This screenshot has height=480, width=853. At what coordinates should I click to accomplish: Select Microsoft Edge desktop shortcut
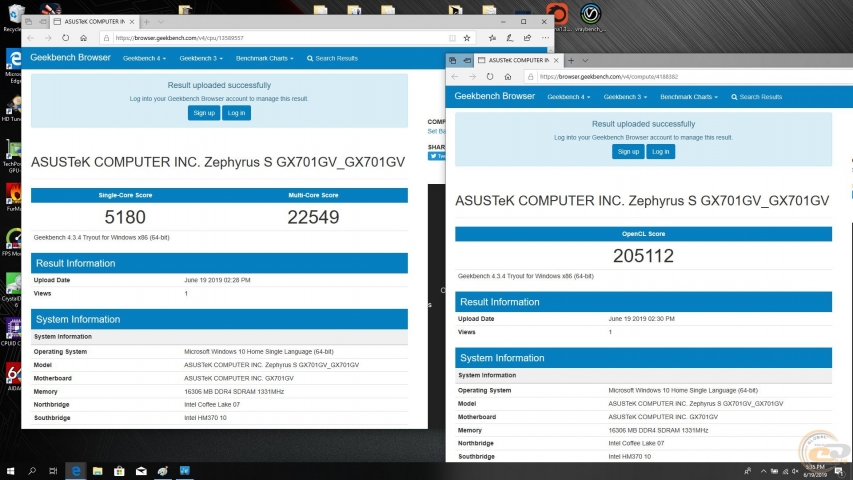point(13,66)
